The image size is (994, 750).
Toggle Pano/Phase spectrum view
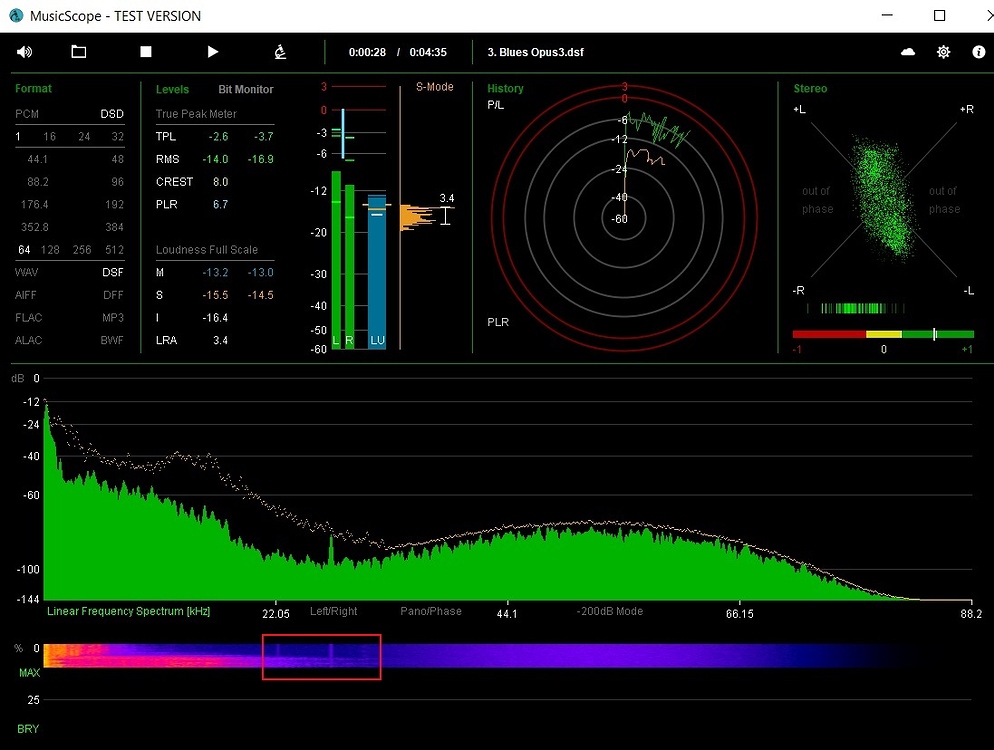click(x=431, y=611)
